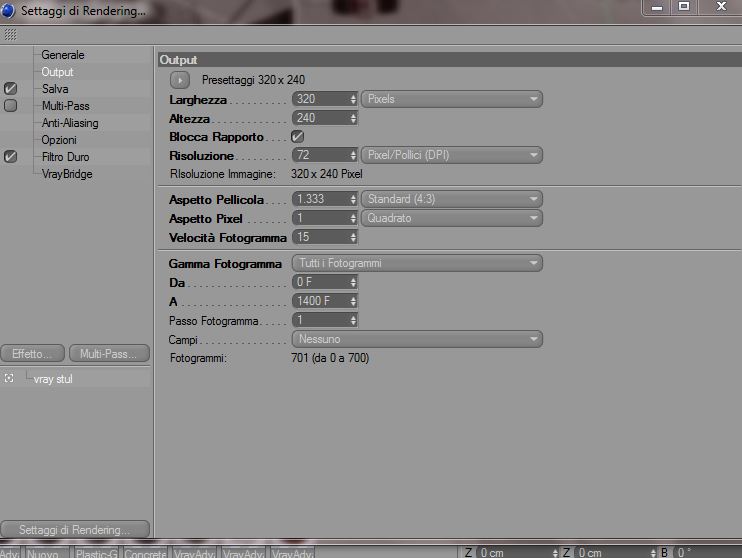Click the Cinema 4D logo in title bar

8,10
